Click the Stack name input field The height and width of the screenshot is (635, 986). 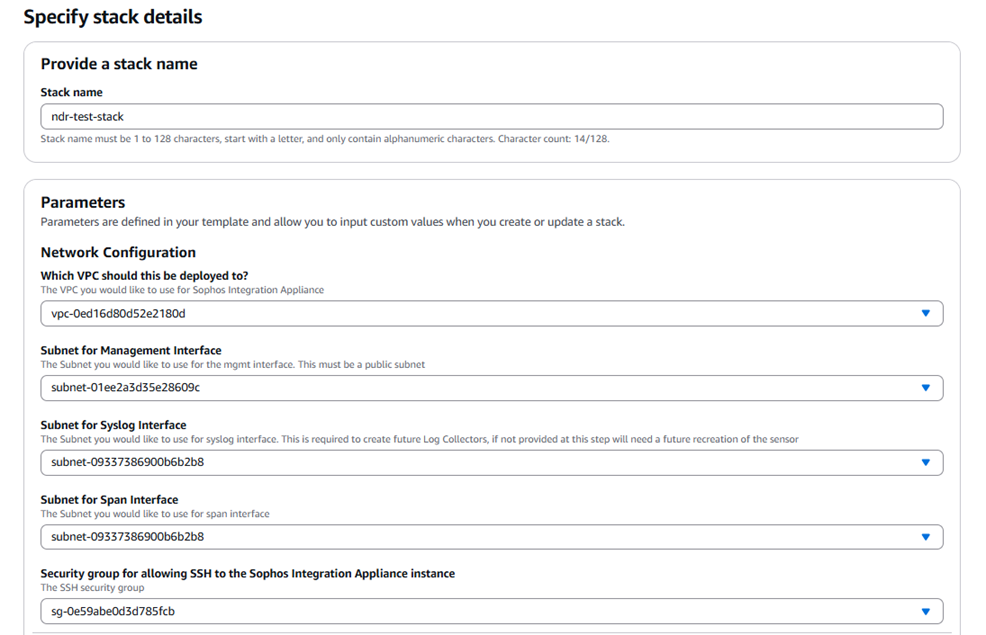[490, 117]
